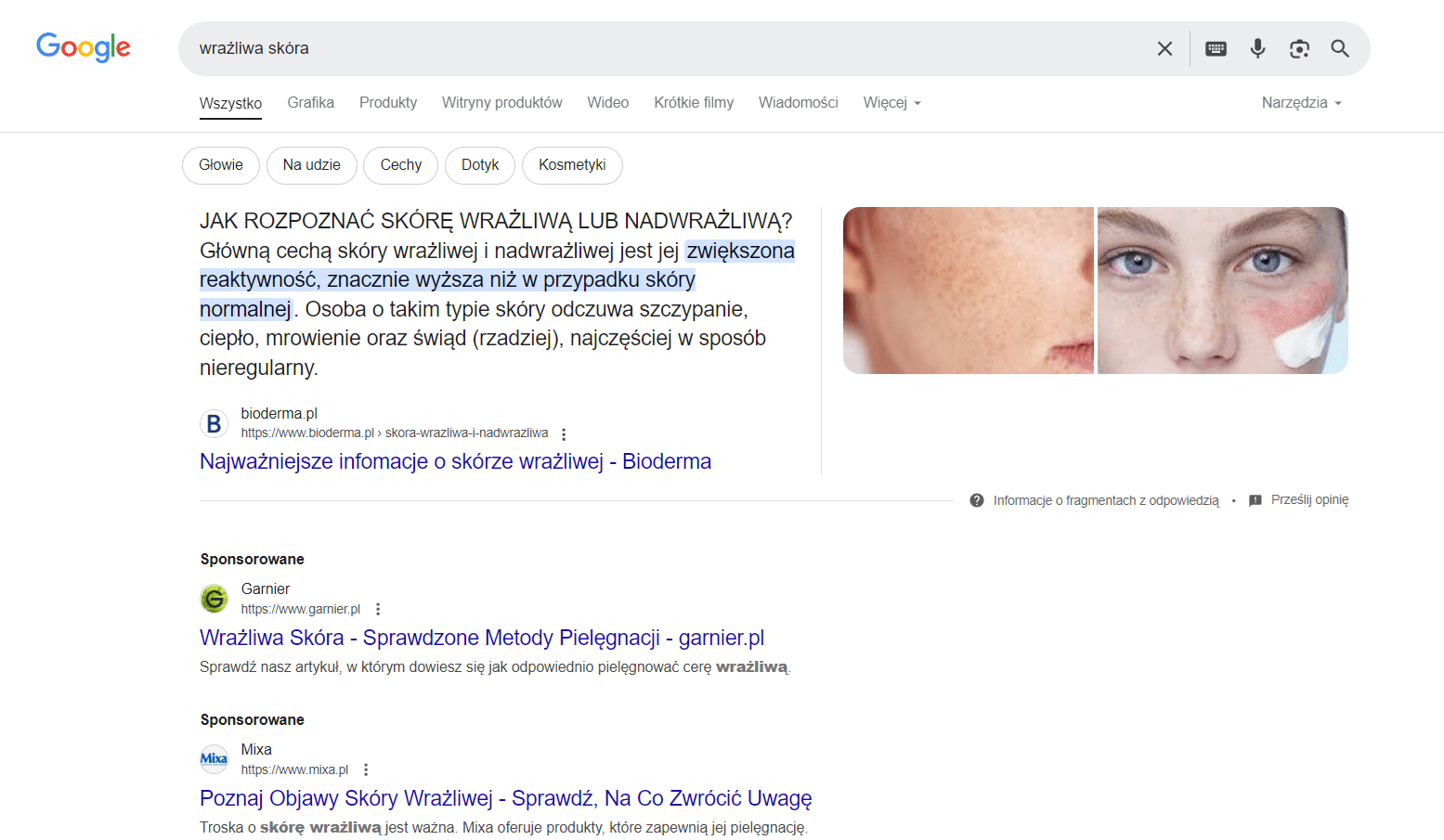Click the question mark info icon

pos(977,500)
